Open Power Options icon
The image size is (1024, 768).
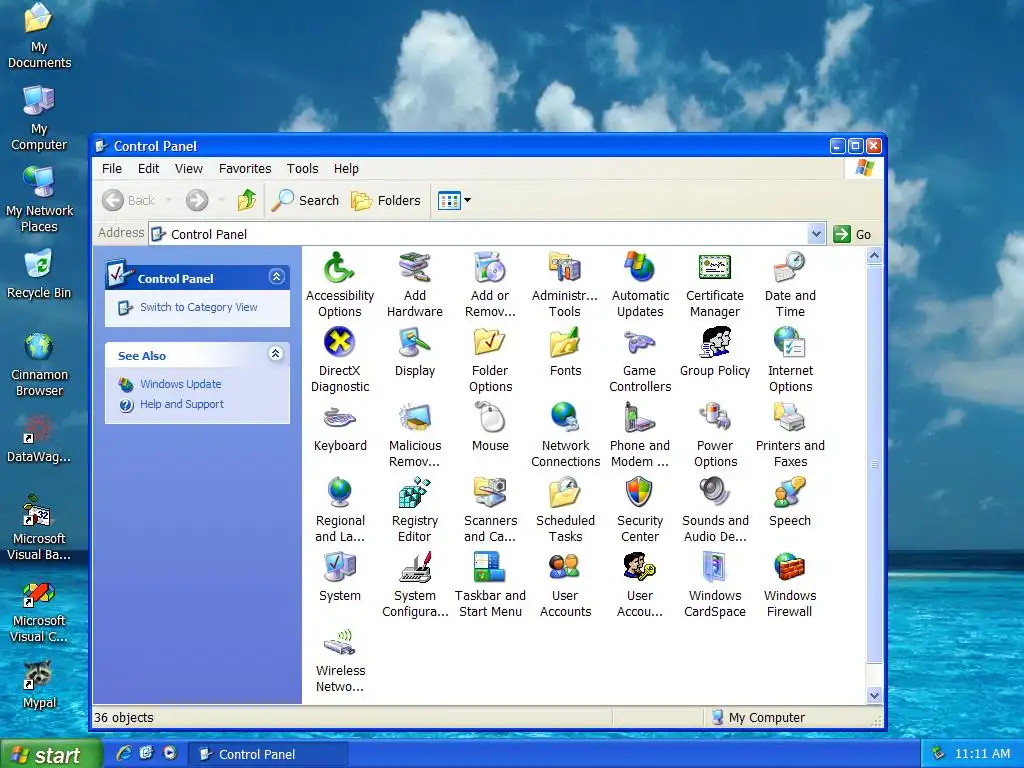point(715,418)
